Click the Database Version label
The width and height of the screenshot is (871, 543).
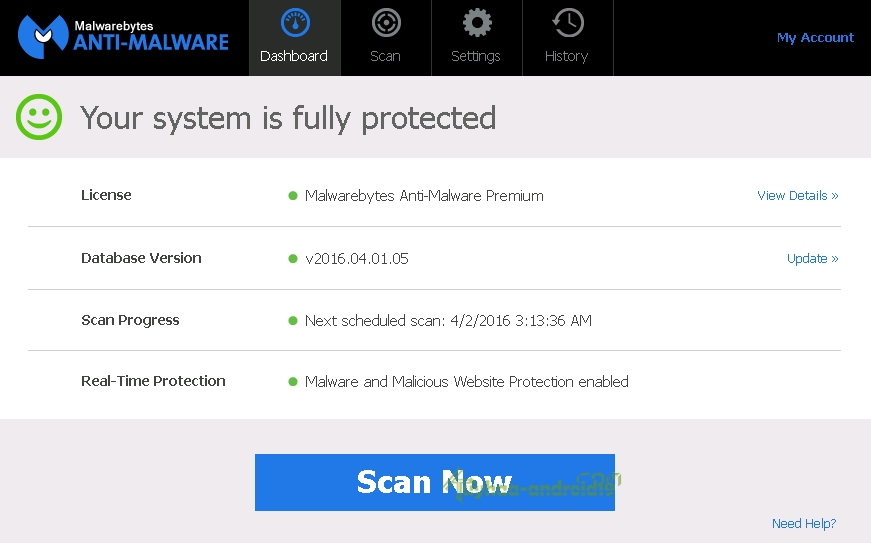141,258
